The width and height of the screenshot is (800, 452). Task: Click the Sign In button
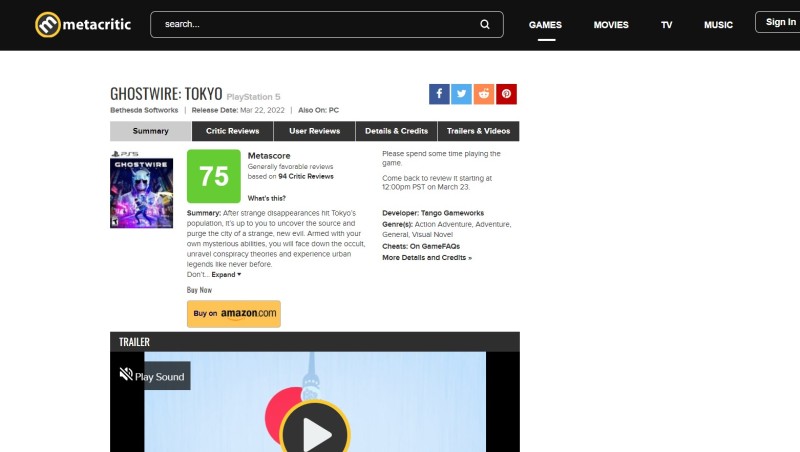tap(778, 22)
